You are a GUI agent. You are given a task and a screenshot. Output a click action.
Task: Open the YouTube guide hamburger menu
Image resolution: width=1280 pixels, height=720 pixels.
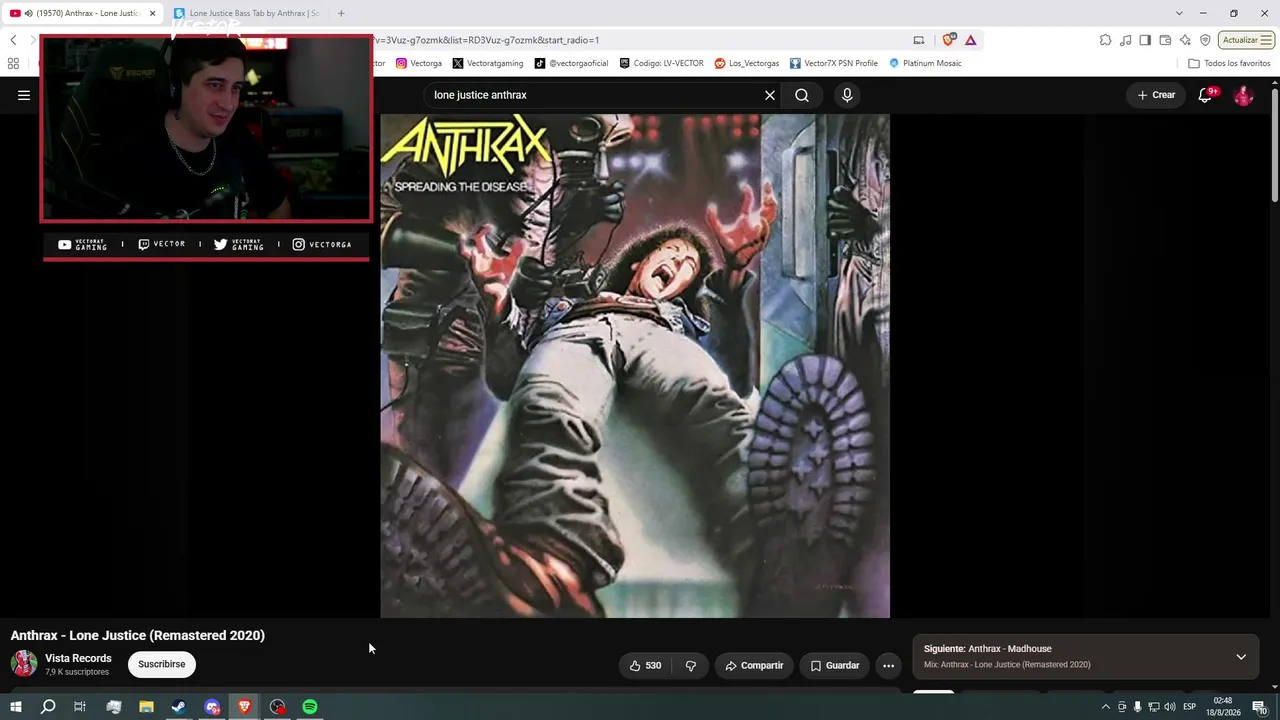(x=24, y=95)
